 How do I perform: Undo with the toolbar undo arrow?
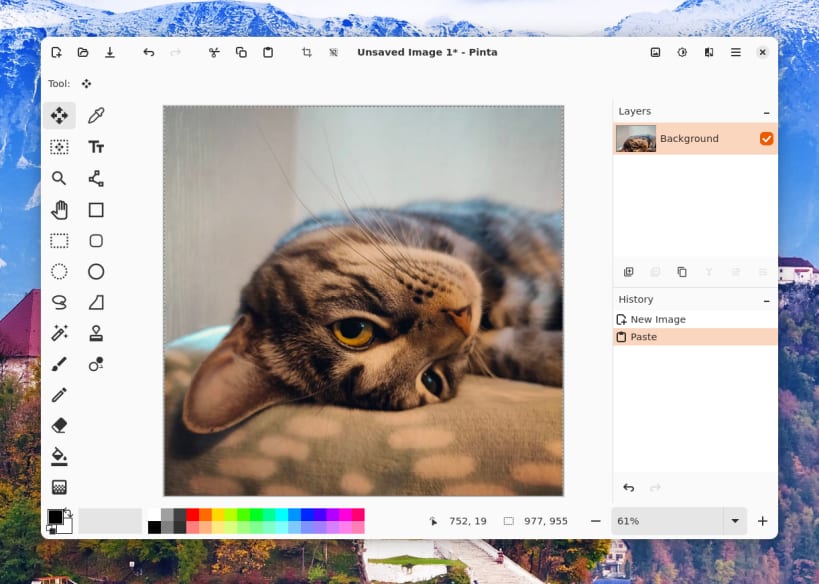coord(148,52)
